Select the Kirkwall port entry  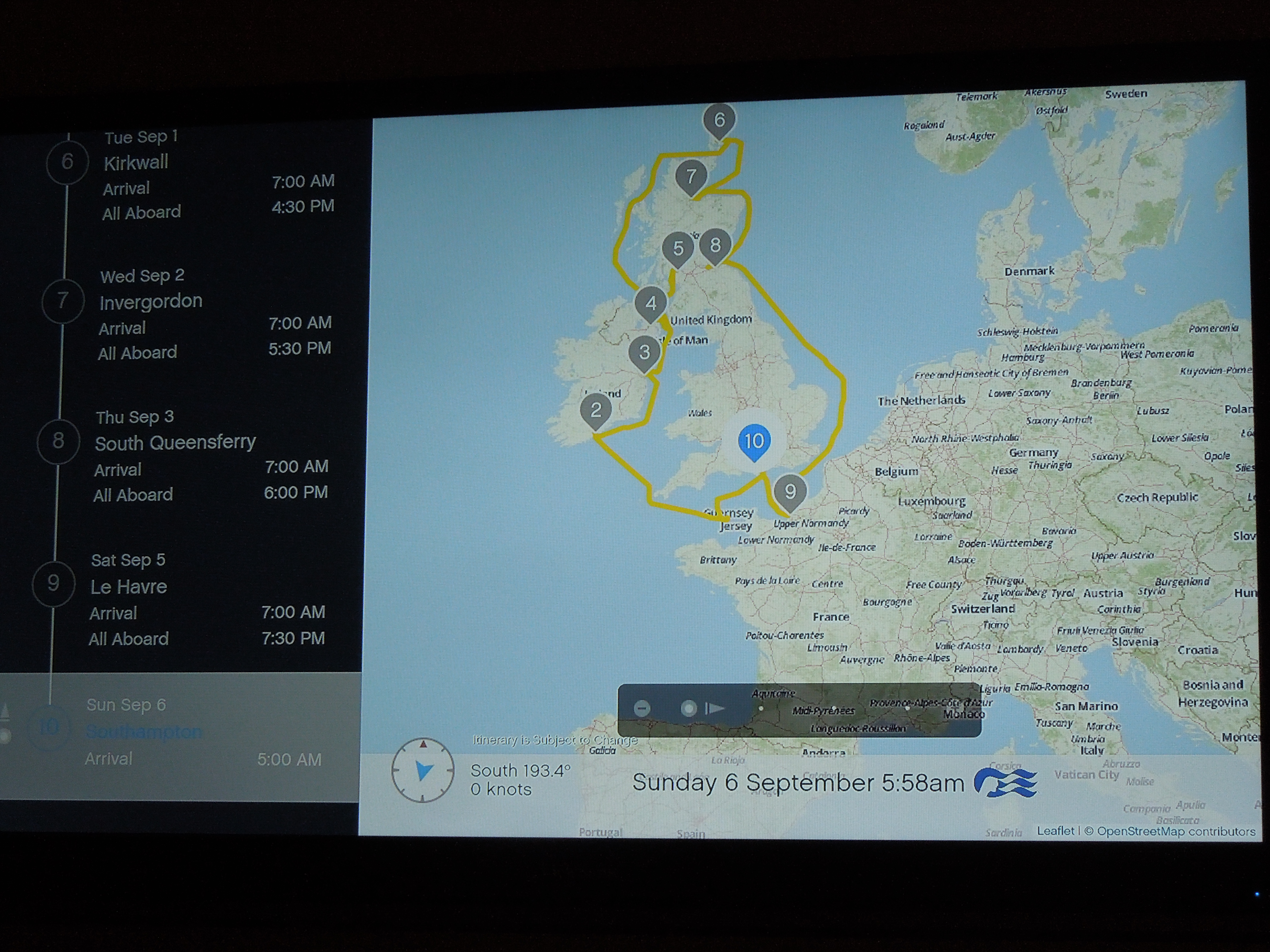click(136, 163)
